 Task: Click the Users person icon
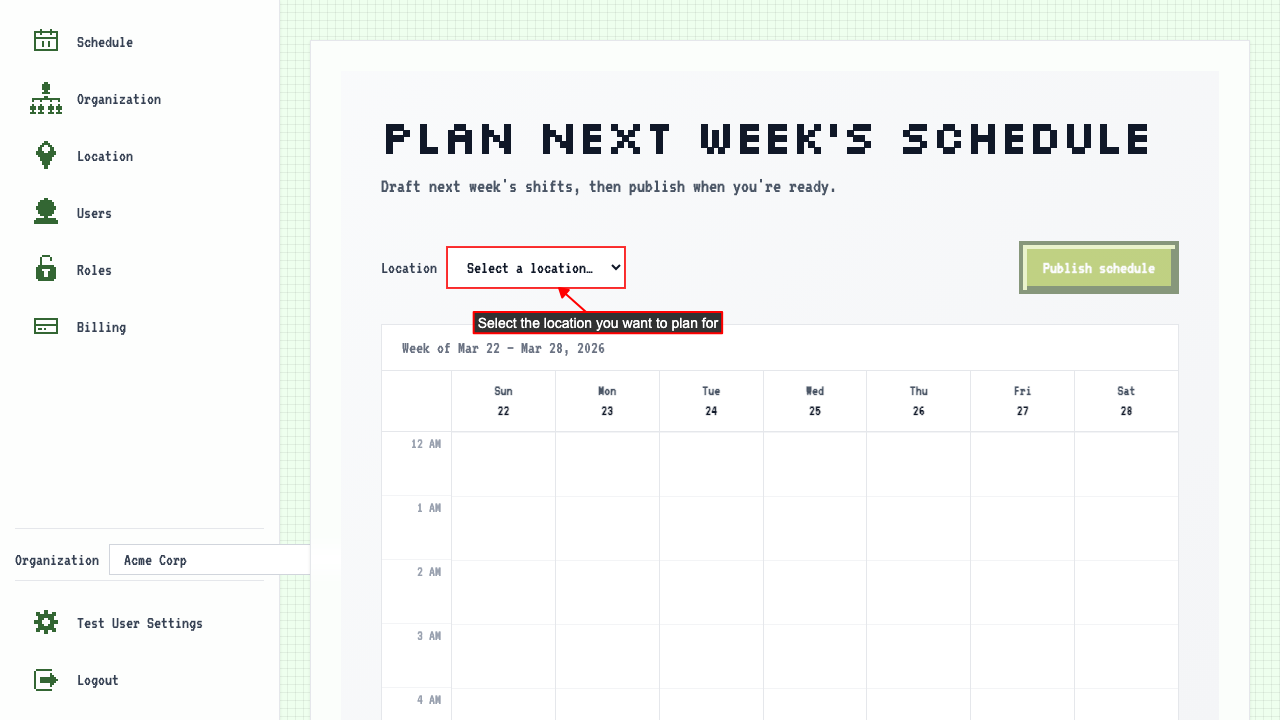tap(46, 213)
